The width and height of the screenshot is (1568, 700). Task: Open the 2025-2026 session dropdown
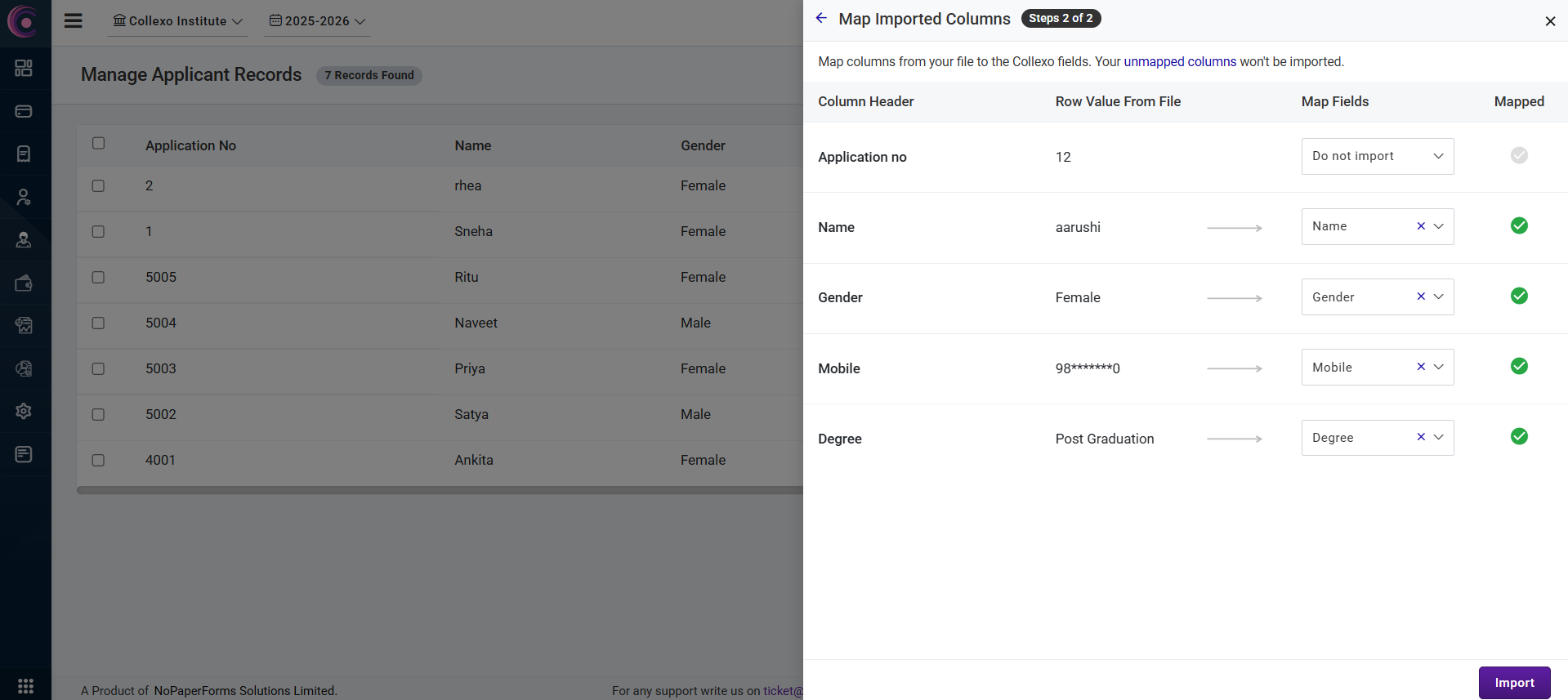317,21
